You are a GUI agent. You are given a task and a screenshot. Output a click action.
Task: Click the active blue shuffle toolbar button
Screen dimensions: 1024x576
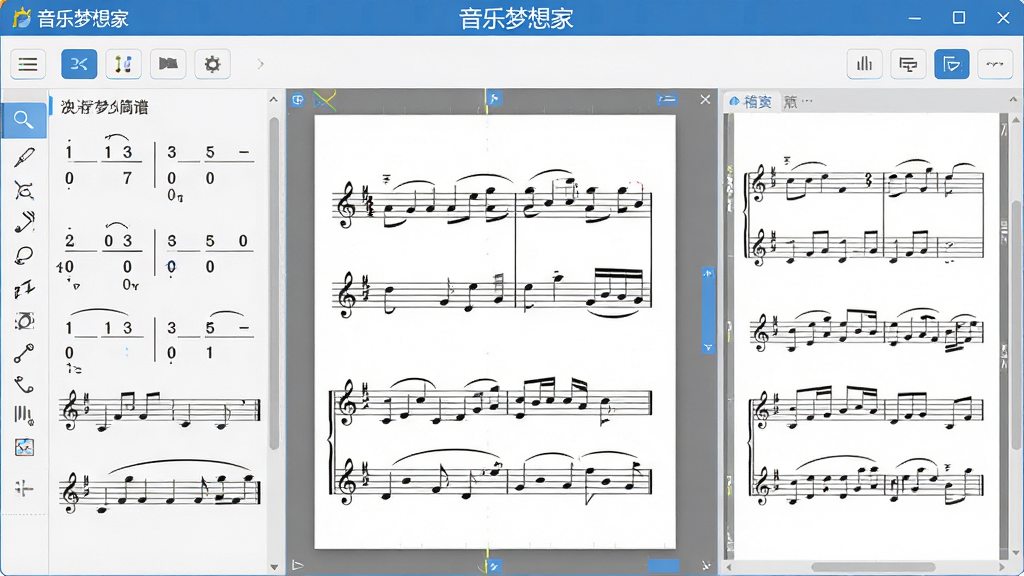79,64
